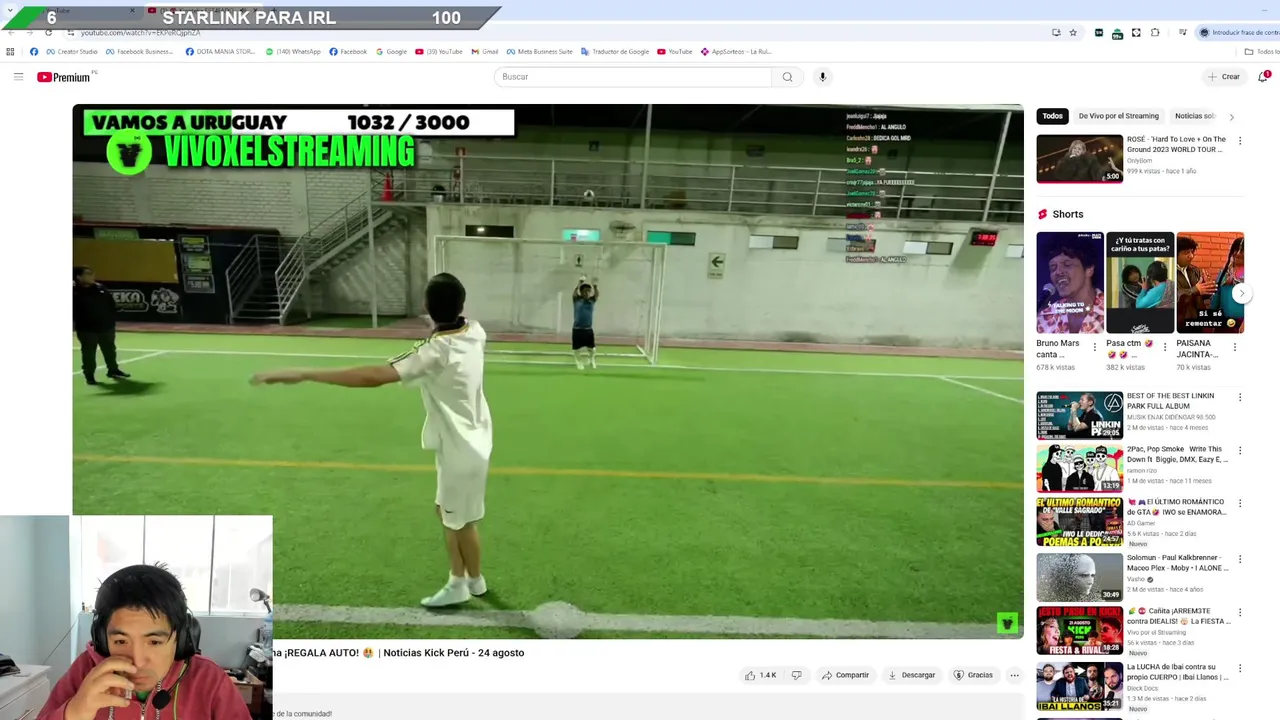
Task: Open Pasa ctm short
Action: click(x=1140, y=283)
